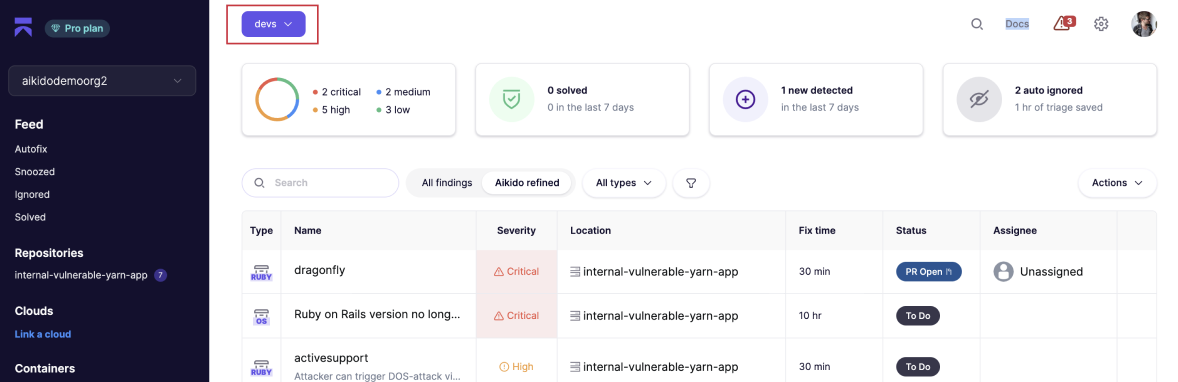Open the Clouds section
This screenshot has height=382, width=1178.
point(34,311)
